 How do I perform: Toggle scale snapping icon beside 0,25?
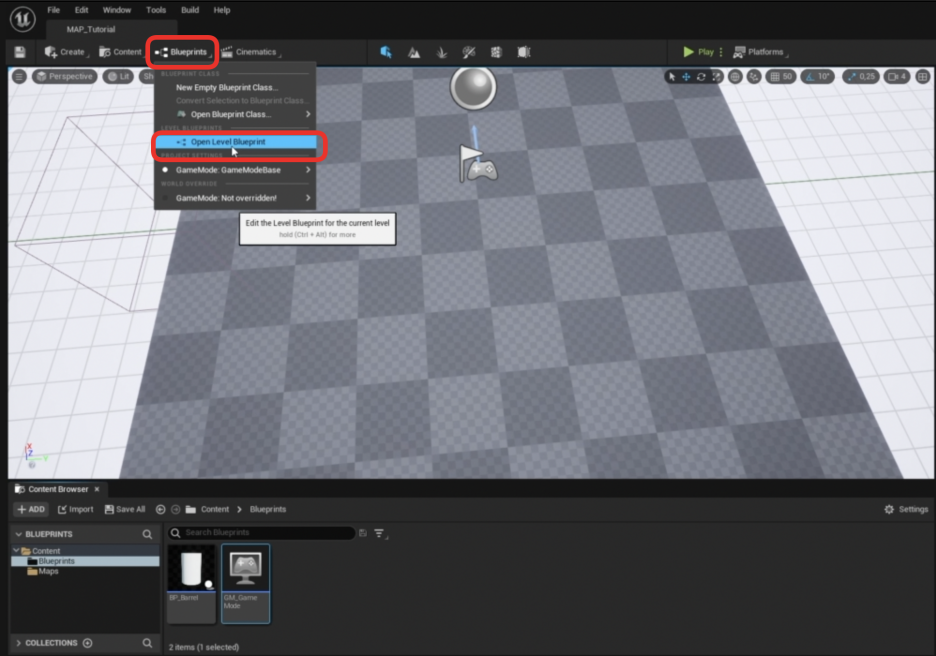(852, 76)
